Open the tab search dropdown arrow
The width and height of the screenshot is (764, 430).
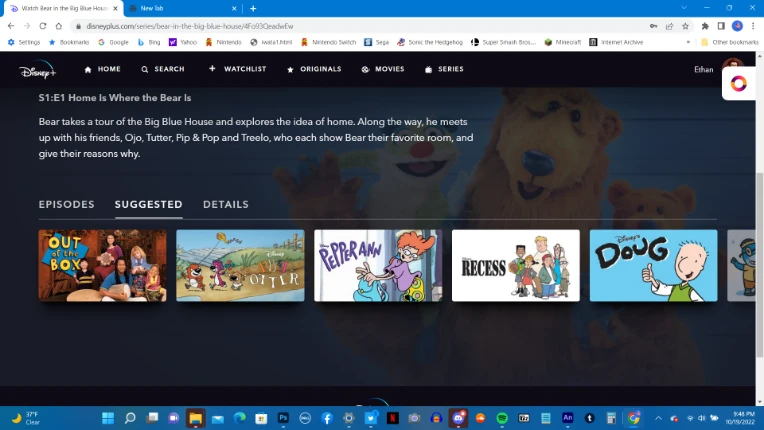click(x=684, y=8)
